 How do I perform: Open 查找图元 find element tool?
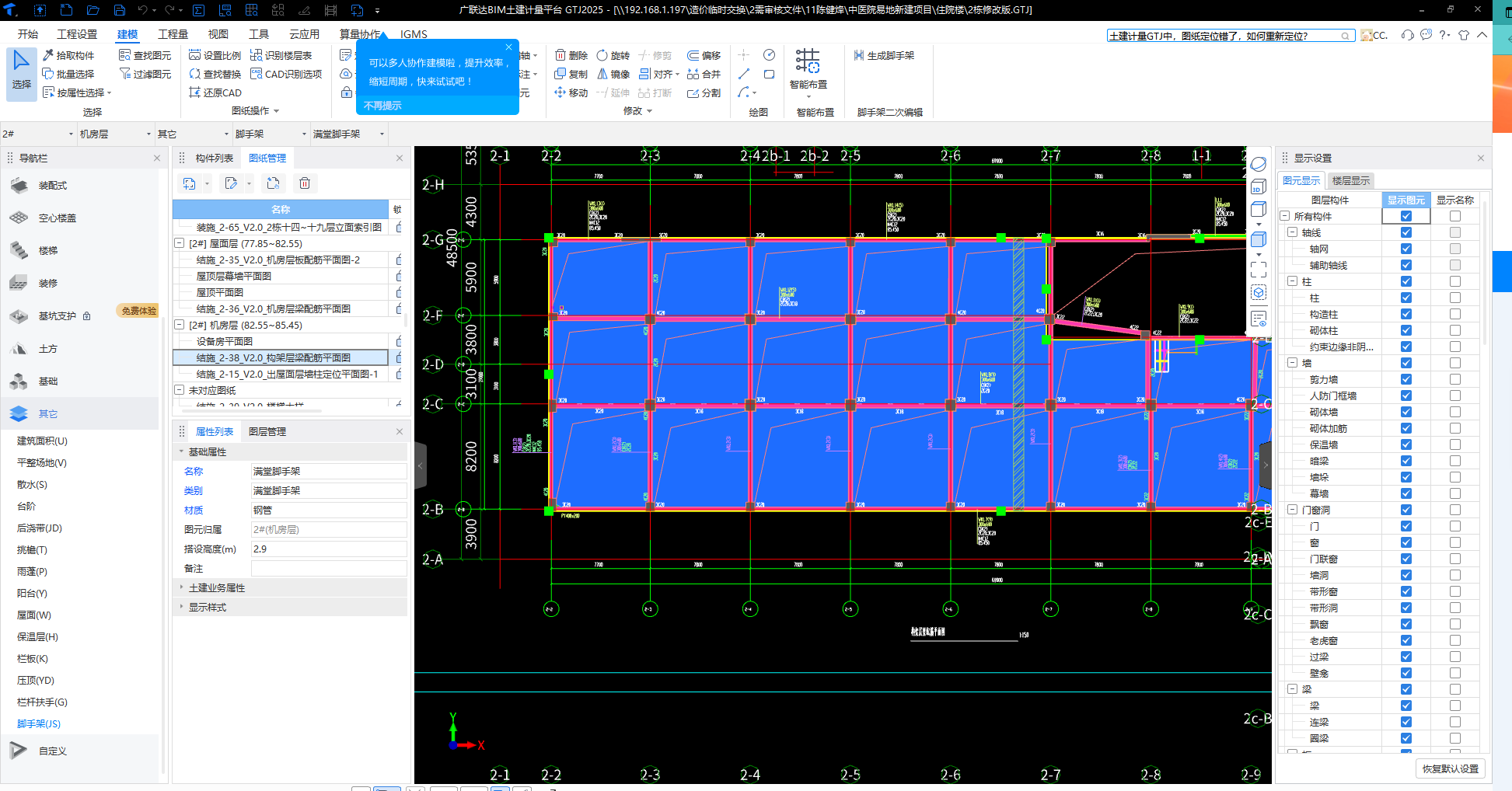pos(145,55)
